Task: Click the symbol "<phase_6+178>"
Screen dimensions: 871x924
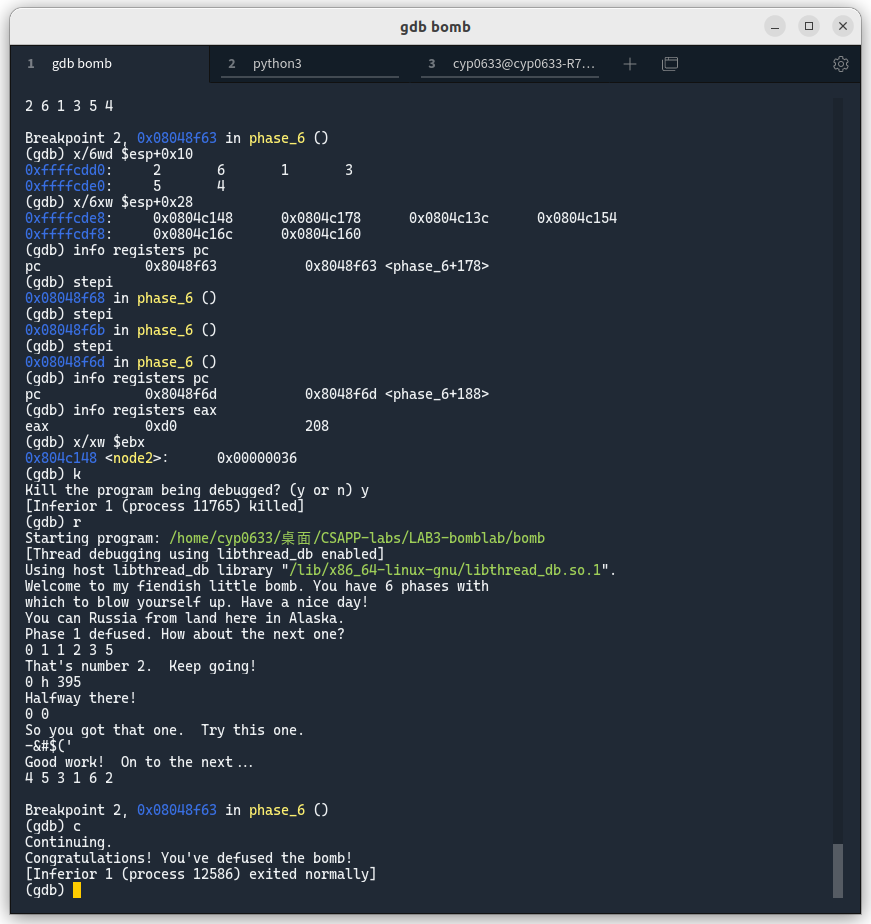Action: [437, 266]
